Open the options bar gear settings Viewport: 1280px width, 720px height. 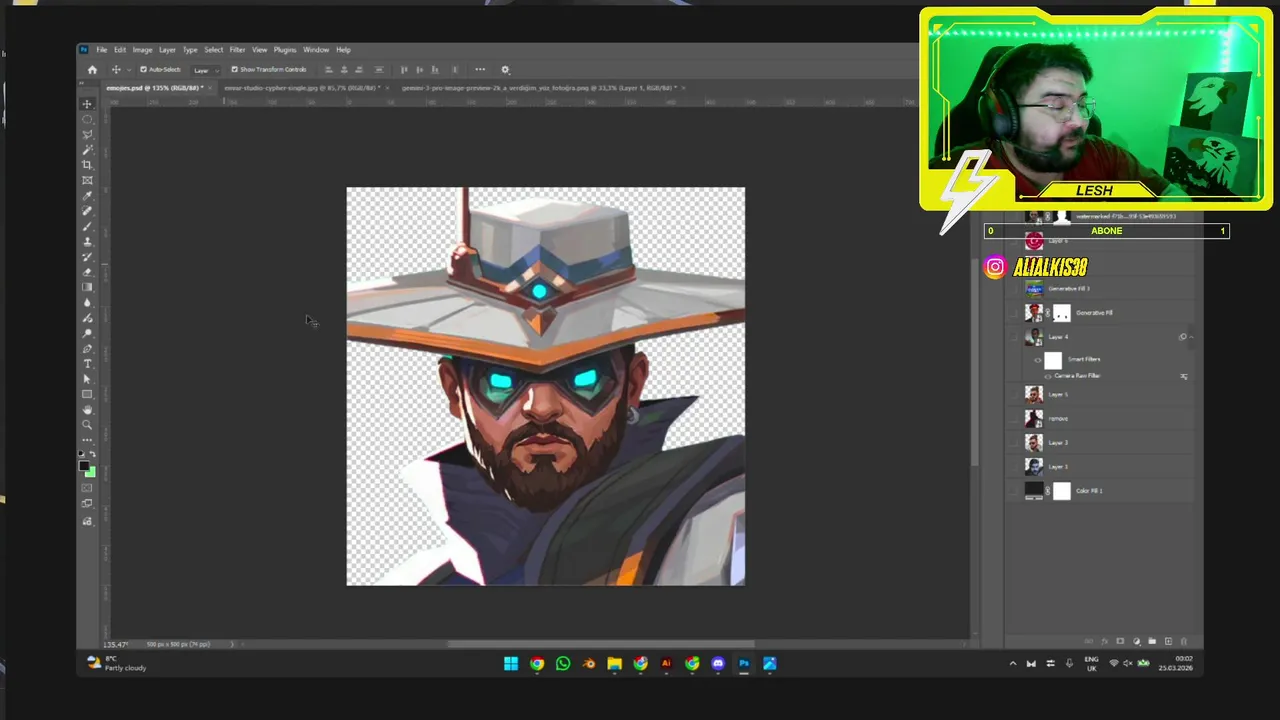tap(505, 69)
